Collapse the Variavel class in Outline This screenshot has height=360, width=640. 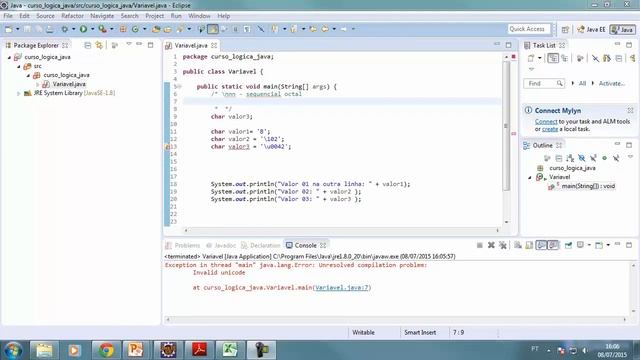click(530, 177)
